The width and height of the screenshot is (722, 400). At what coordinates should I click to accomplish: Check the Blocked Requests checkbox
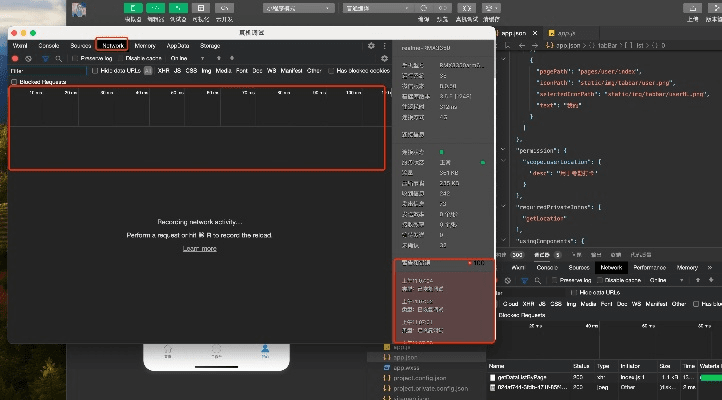pos(13,82)
